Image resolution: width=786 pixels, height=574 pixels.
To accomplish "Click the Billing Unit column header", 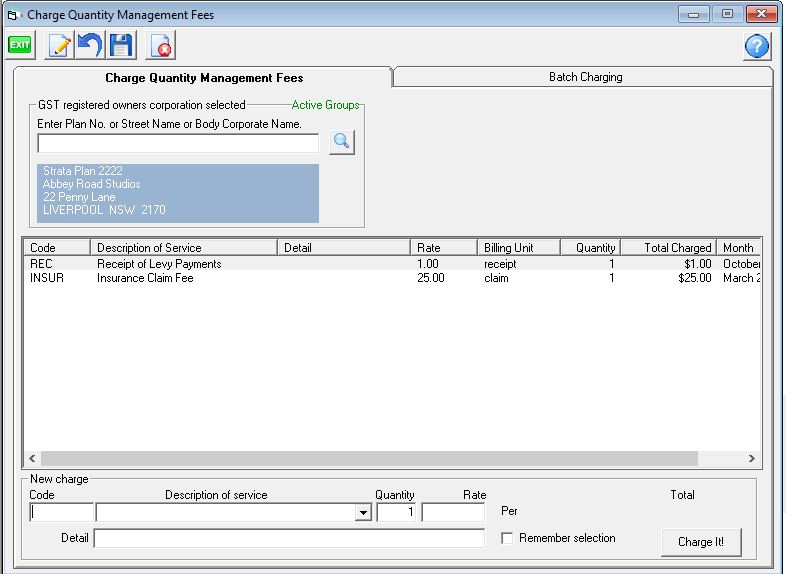I will [518, 248].
